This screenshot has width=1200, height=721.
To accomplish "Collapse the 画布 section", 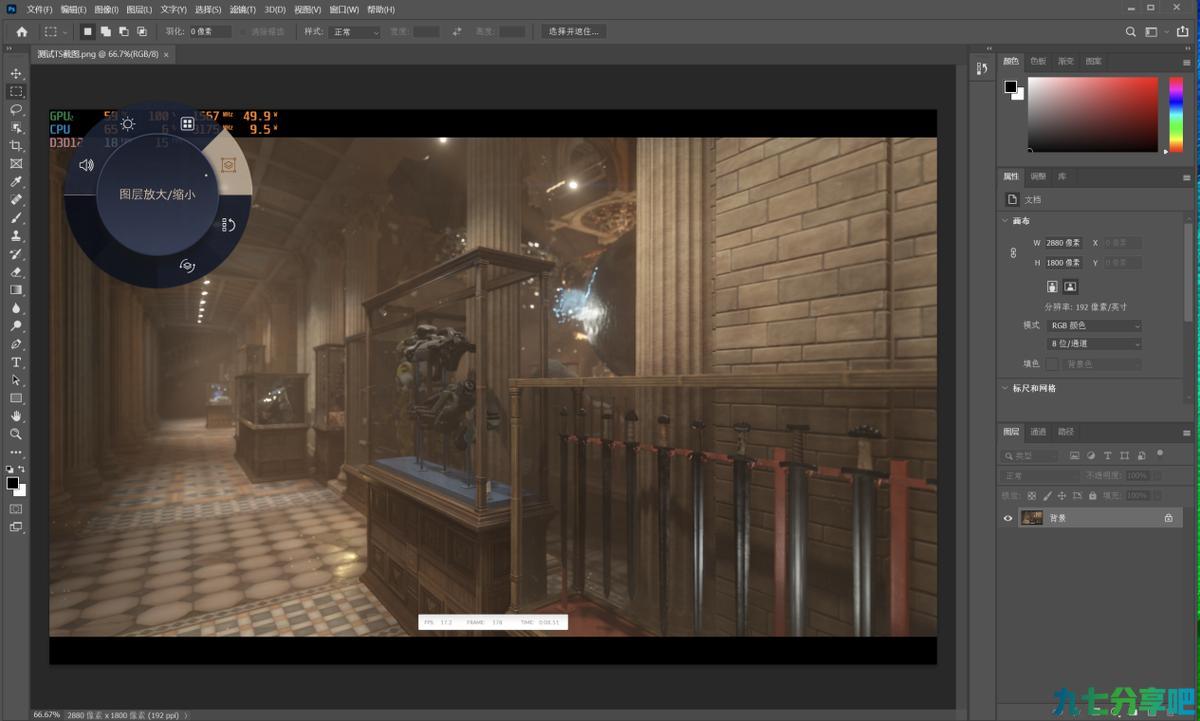I will (x=1005, y=221).
